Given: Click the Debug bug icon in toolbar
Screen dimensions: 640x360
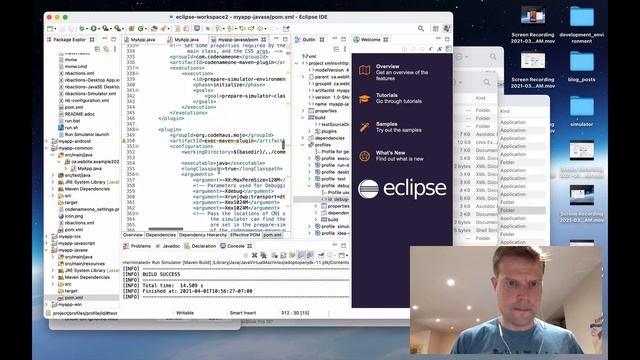Looking at the screenshot, I should coord(82,29).
